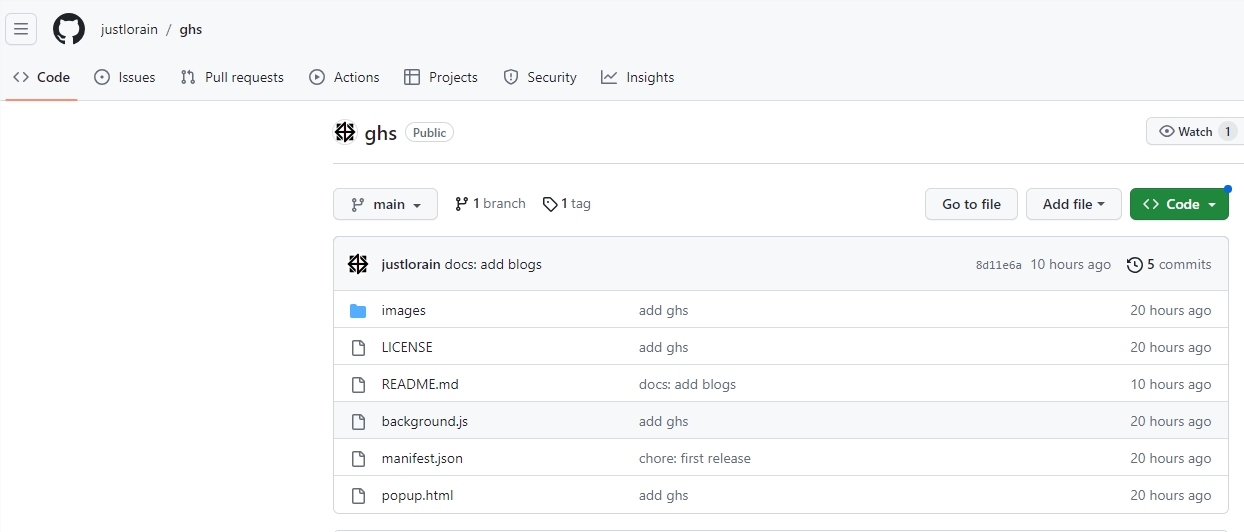Image resolution: width=1244 pixels, height=532 pixels.
Task: Click the Watch count badge
Action: click(1228, 132)
